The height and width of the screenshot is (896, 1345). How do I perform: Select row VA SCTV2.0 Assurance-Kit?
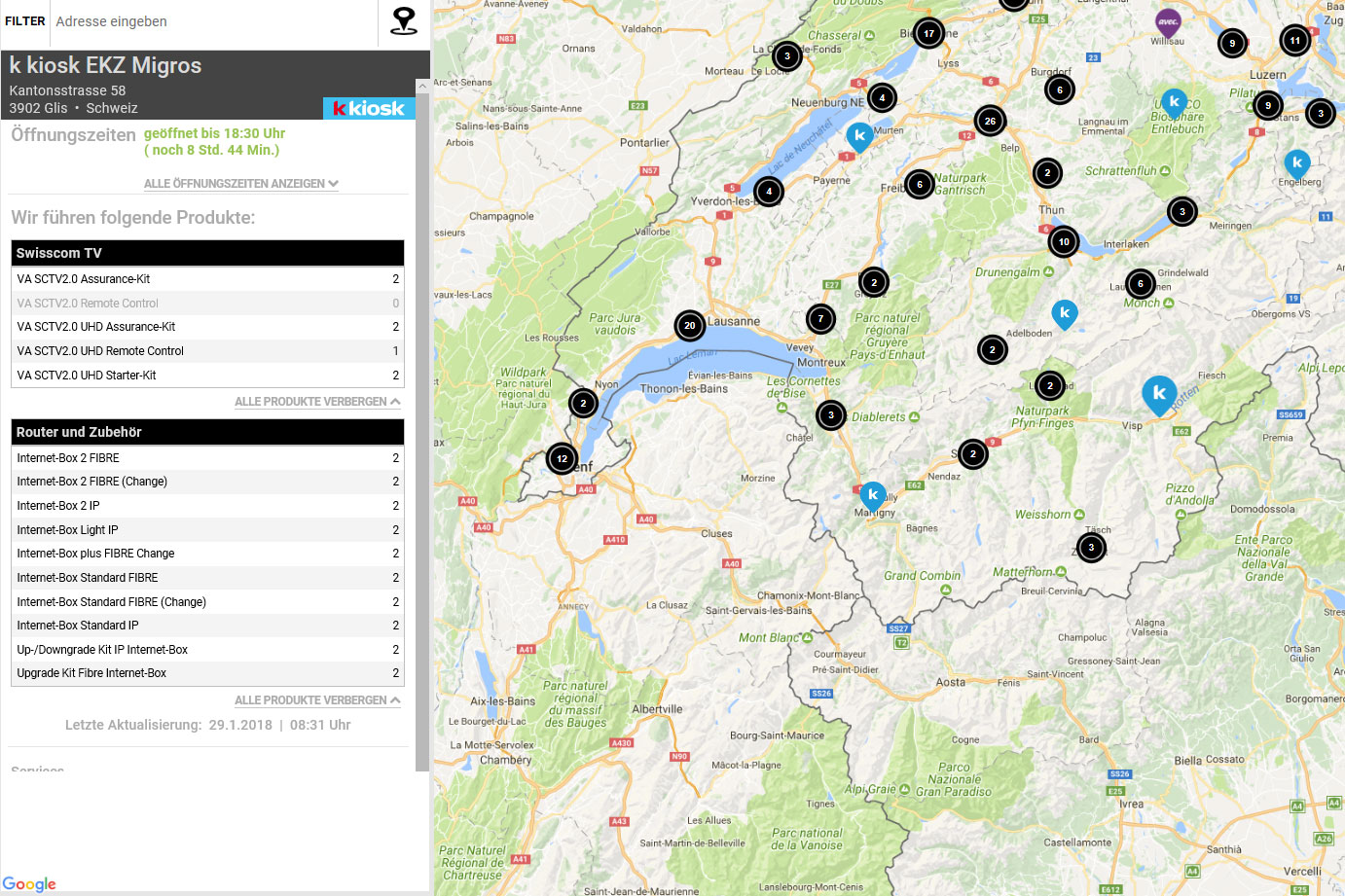207,279
